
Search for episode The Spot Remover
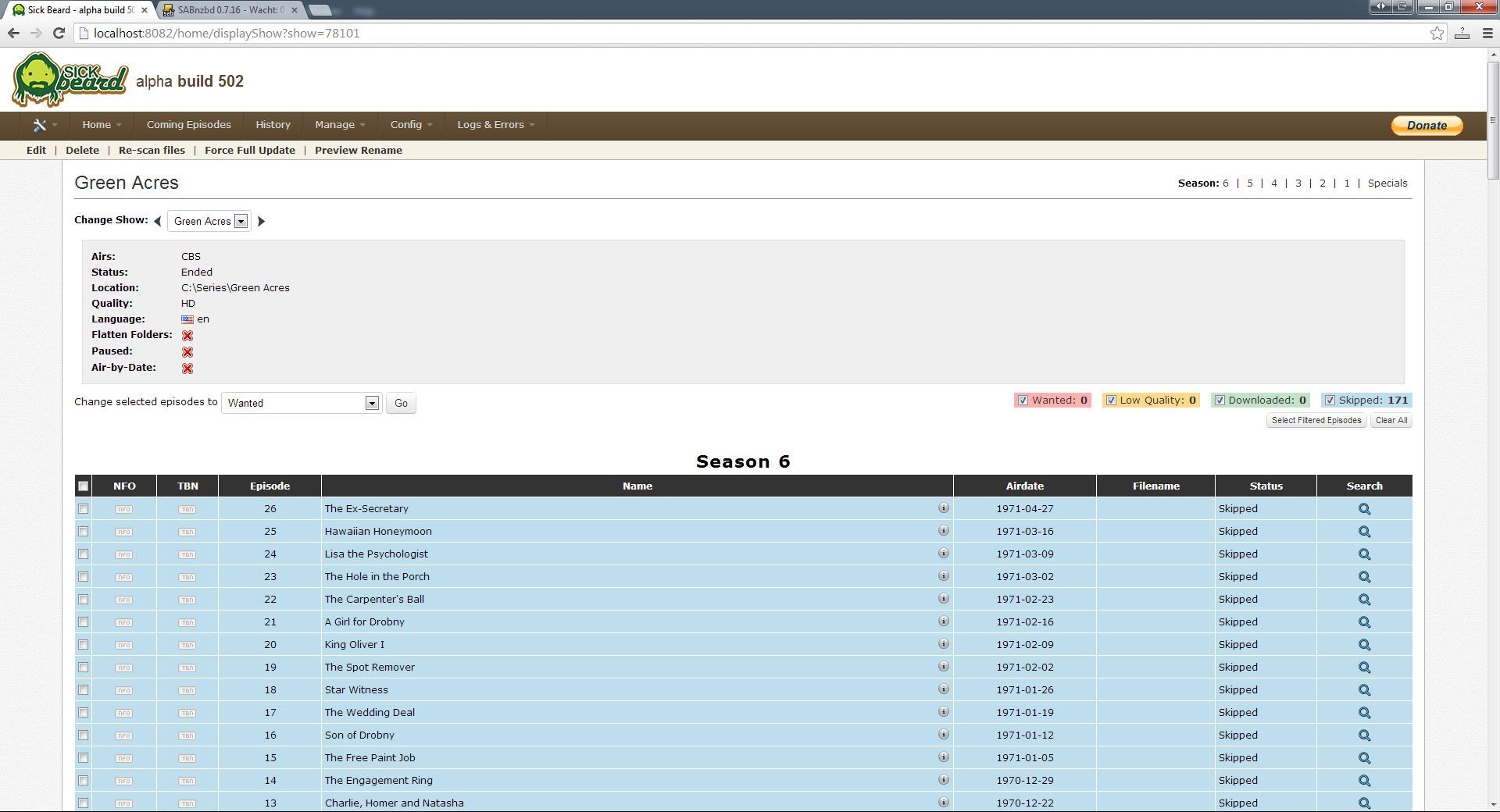pos(1364,668)
